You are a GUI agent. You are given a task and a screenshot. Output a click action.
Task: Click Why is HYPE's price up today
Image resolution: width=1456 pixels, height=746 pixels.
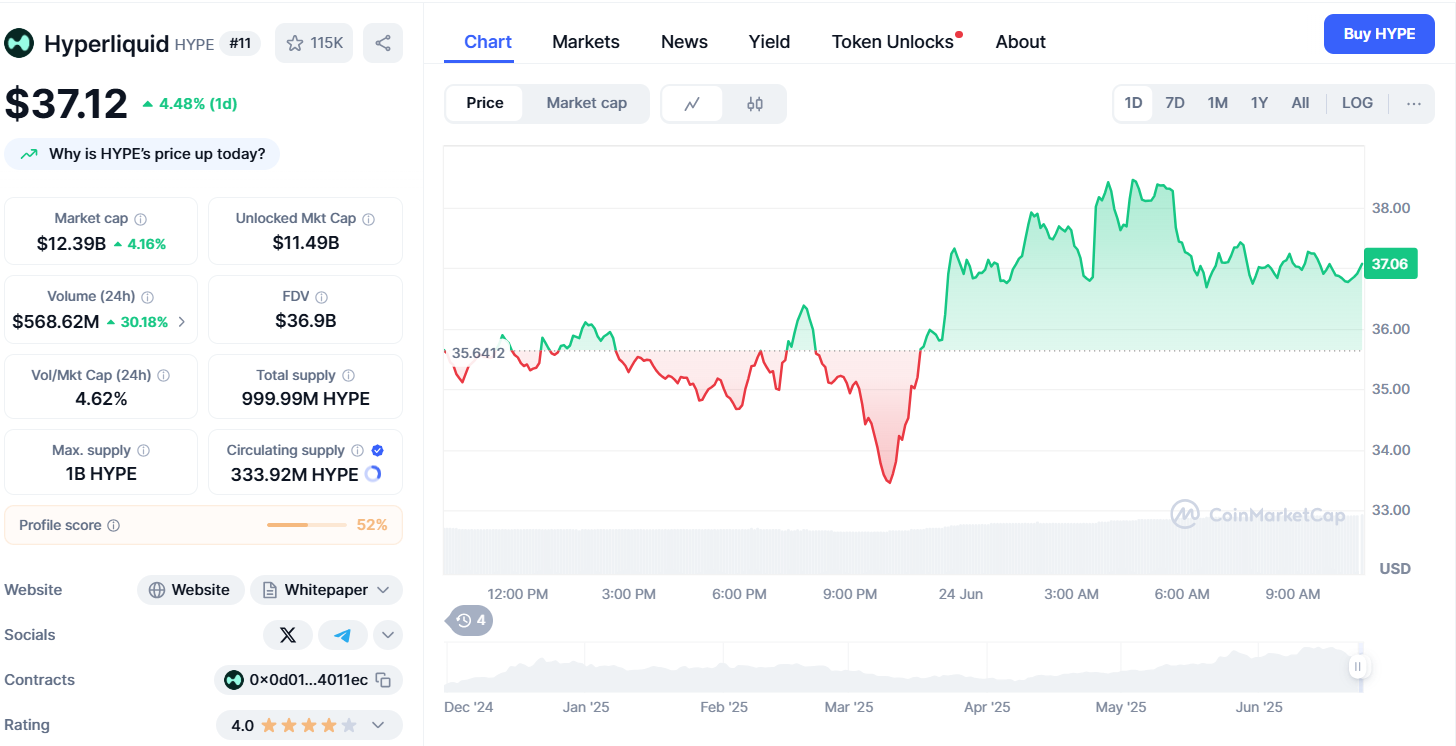coord(143,154)
